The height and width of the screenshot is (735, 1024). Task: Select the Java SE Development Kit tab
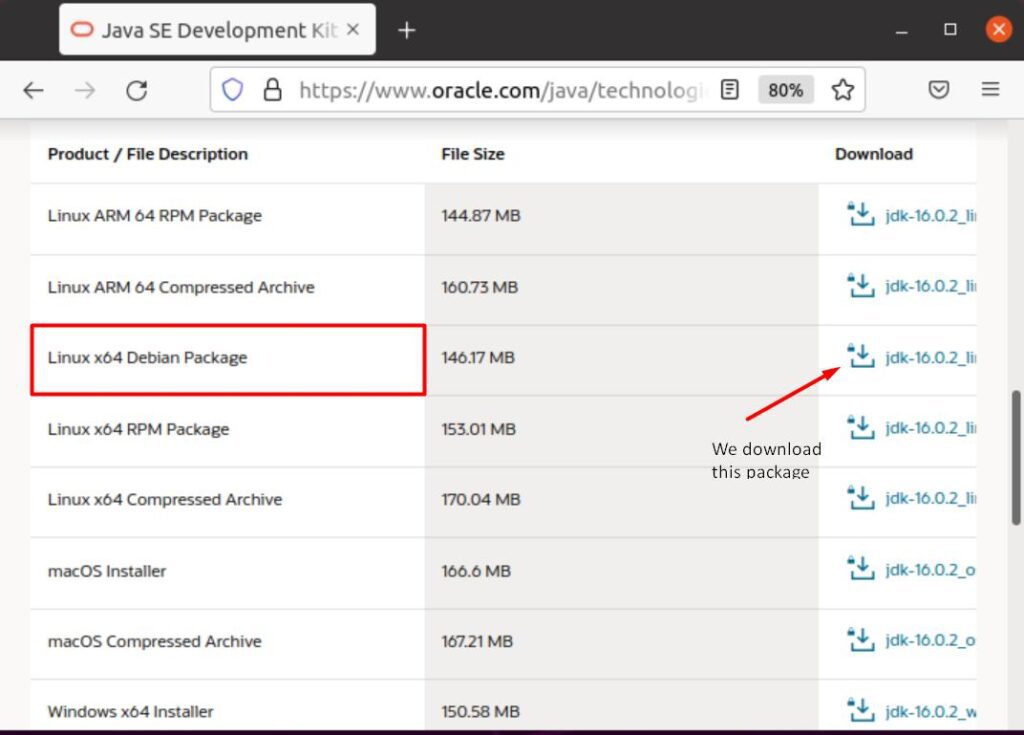pyautogui.click(x=200, y=29)
